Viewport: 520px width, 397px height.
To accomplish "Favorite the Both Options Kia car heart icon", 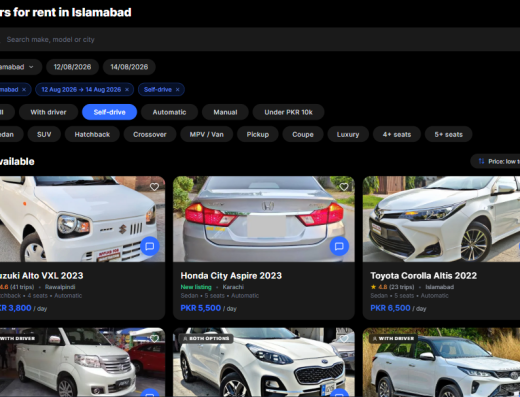I will point(344,339).
